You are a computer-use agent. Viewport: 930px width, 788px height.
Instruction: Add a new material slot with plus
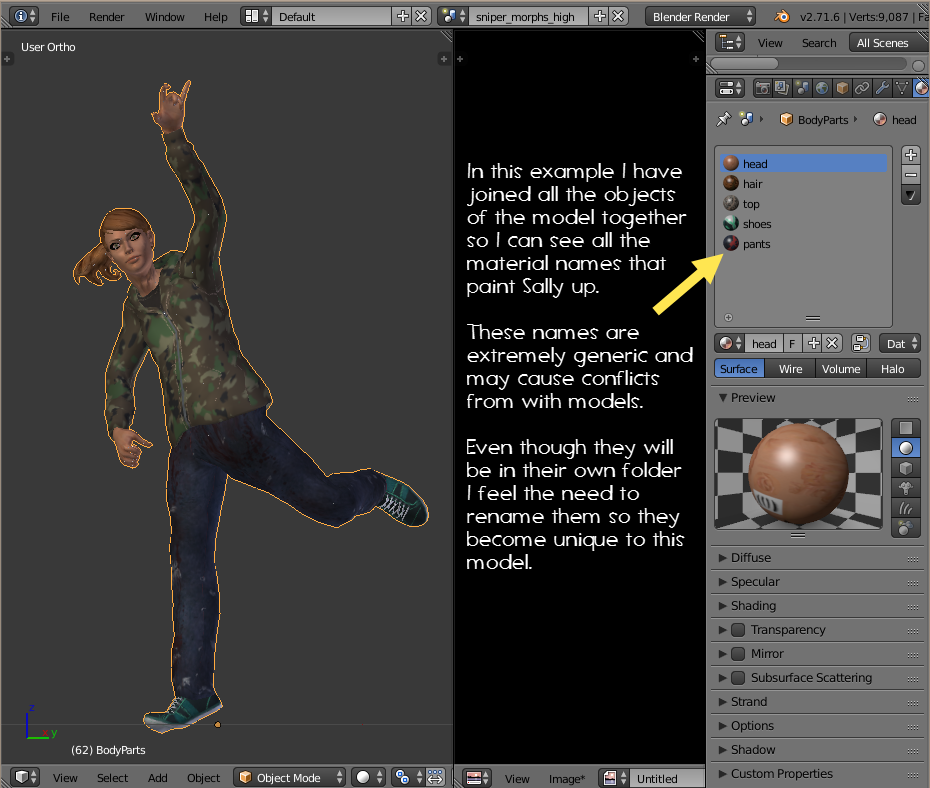click(x=910, y=155)
